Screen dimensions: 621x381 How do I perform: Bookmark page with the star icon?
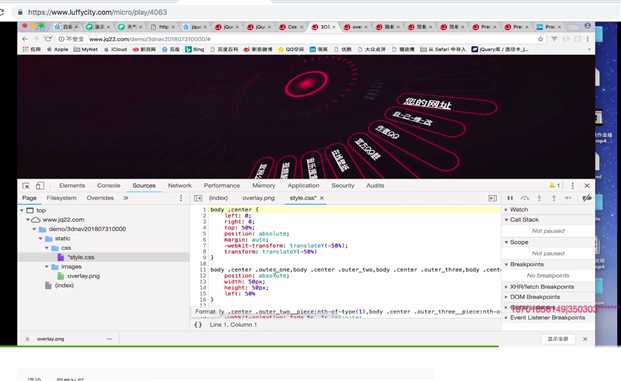click(540, 39)
